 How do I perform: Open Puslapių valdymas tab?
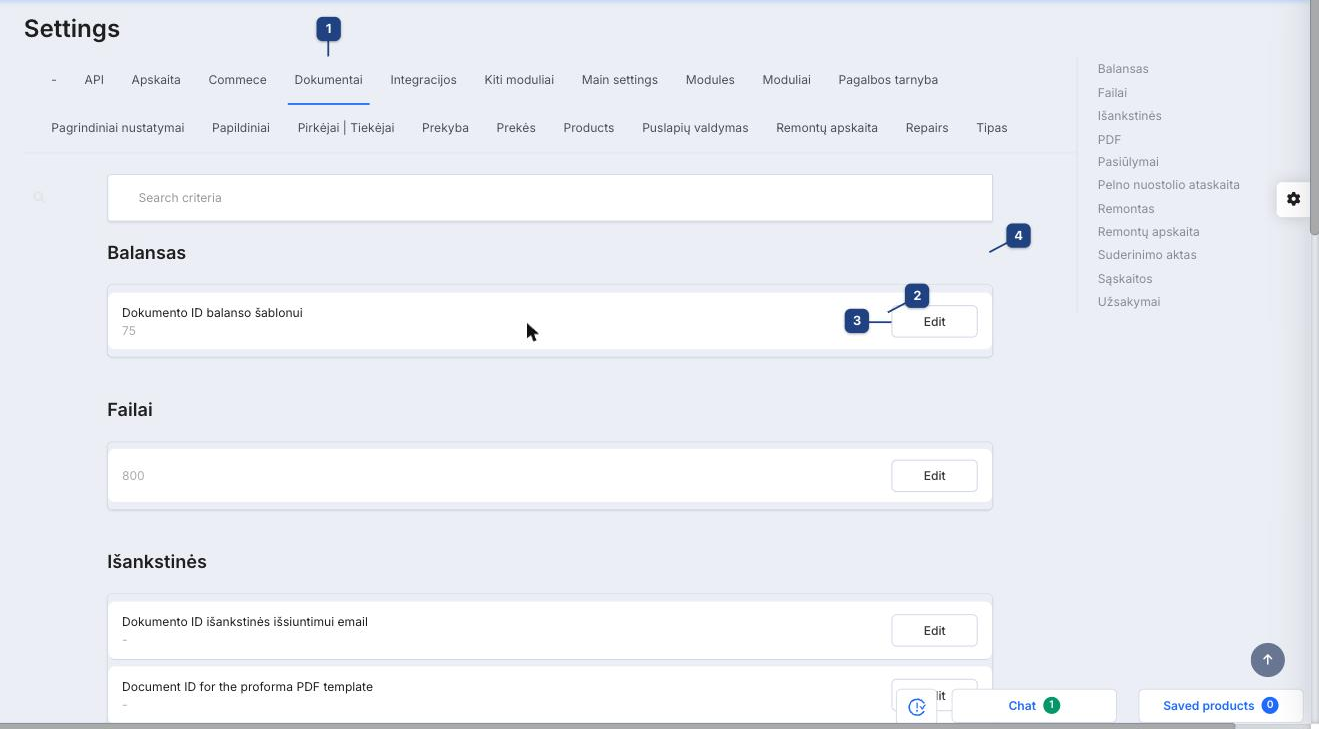pyautogui.click(x=695, y=128)
